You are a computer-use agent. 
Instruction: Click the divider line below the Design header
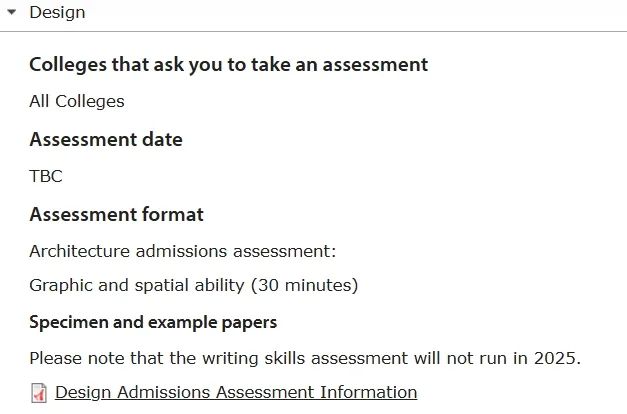point(314,31)
